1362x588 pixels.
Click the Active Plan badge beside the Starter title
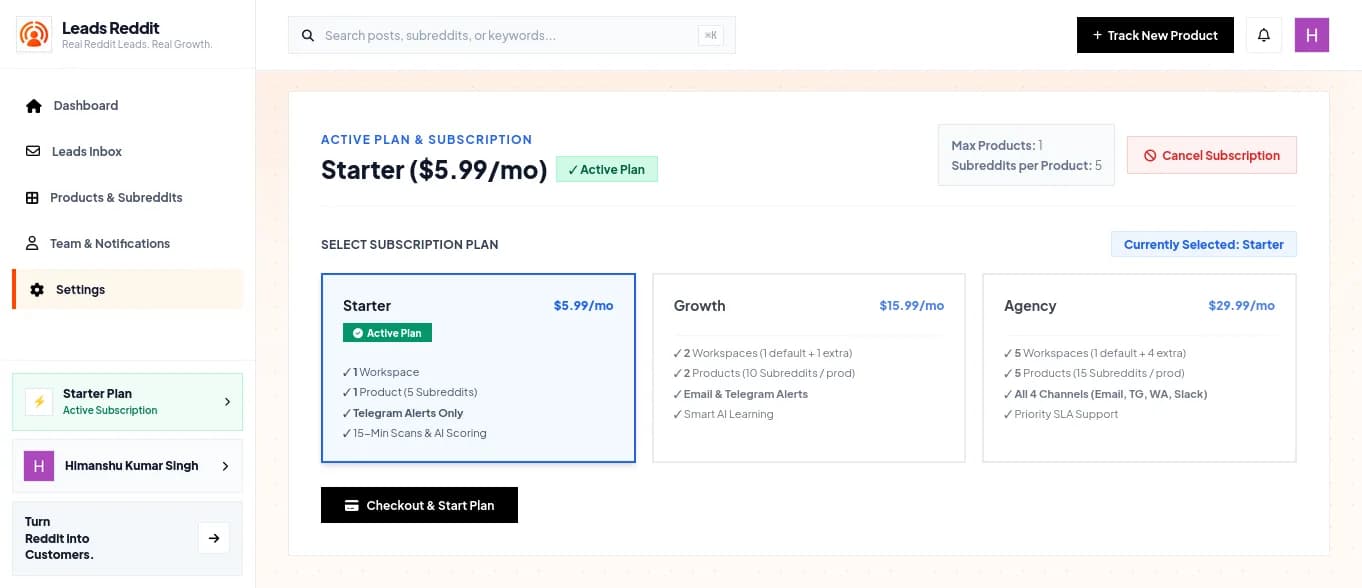pos(607,170)
